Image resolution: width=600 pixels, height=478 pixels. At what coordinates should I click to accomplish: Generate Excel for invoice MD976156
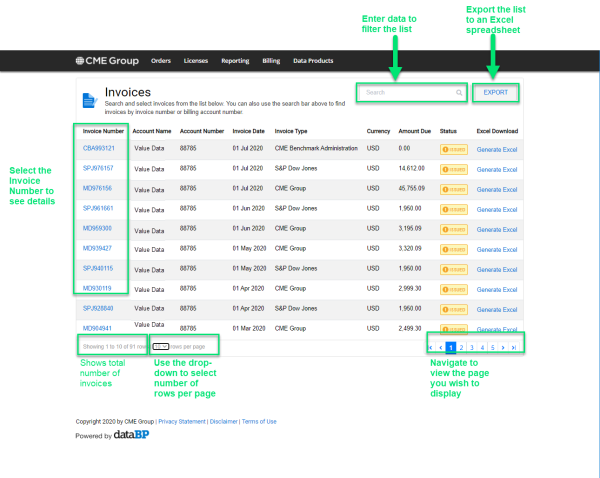click(x=497, y=188)
